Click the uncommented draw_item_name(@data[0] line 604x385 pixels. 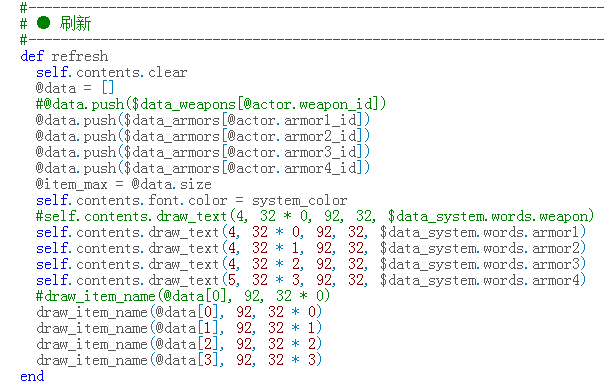[x=179, y=312]
